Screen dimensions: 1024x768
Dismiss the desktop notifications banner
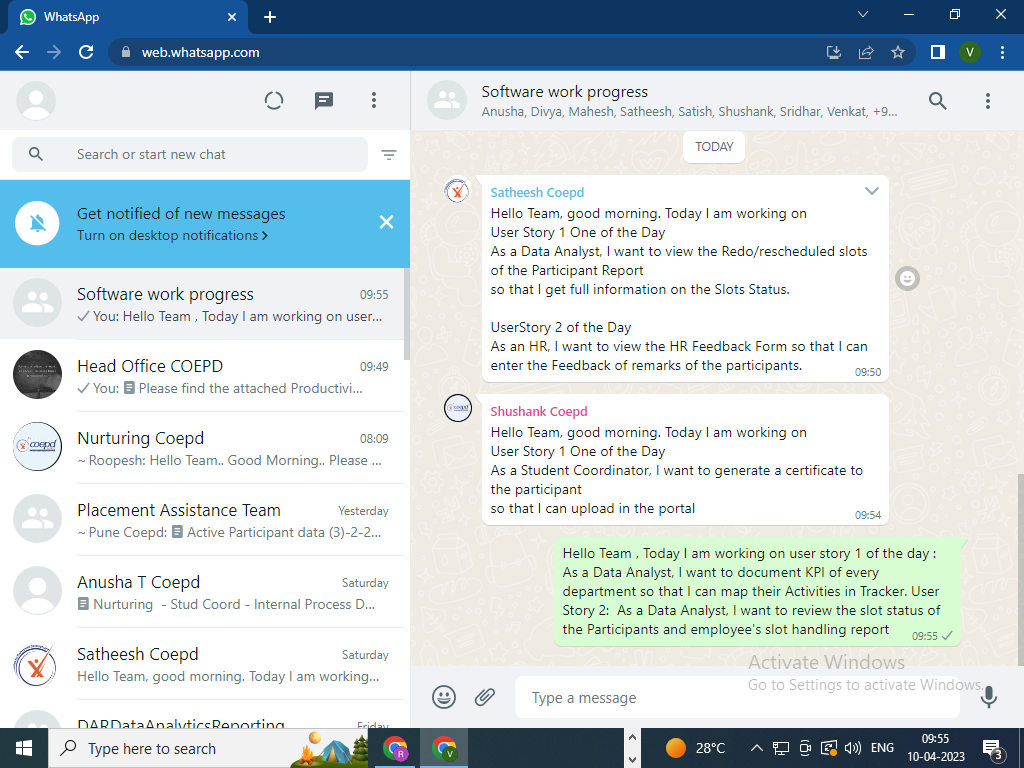tap(386, 222)
